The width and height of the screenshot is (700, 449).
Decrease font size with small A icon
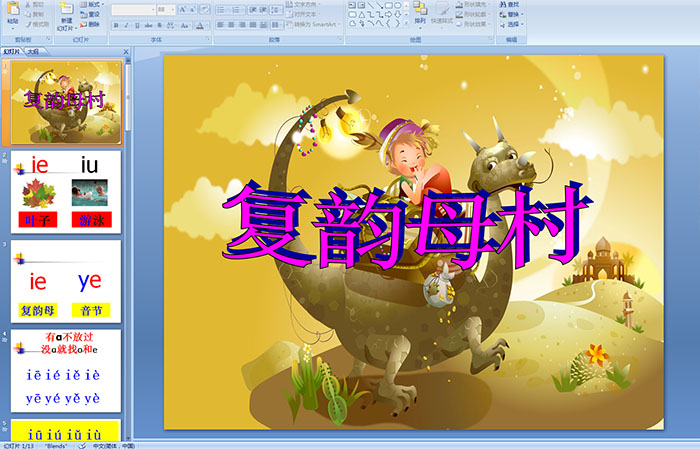click(192, 9)
